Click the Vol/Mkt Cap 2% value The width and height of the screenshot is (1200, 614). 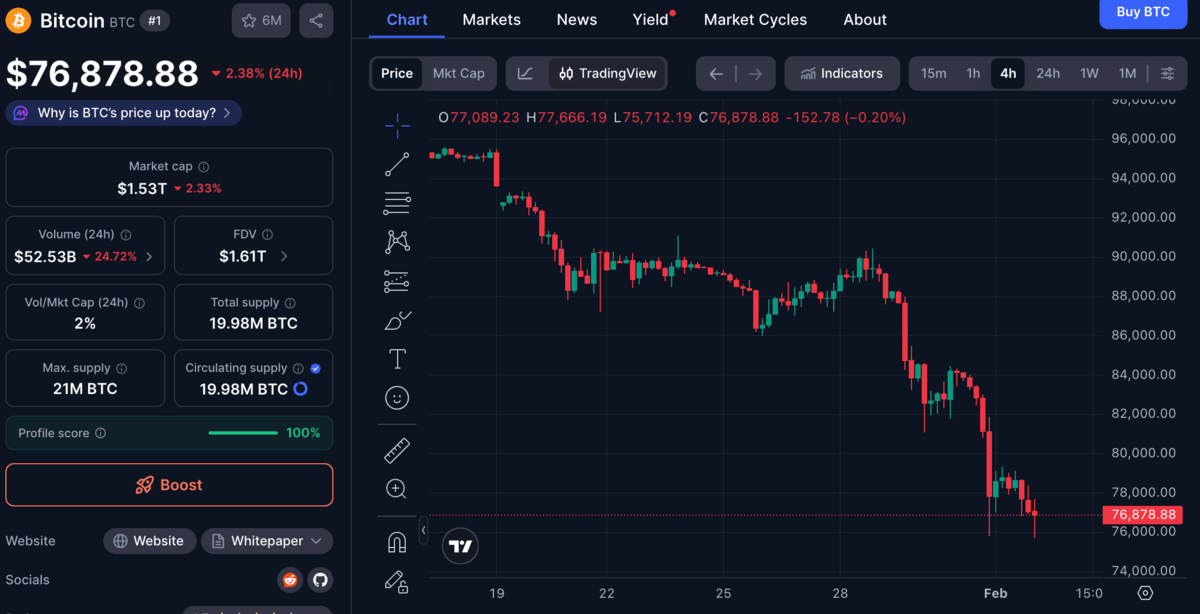85,323
